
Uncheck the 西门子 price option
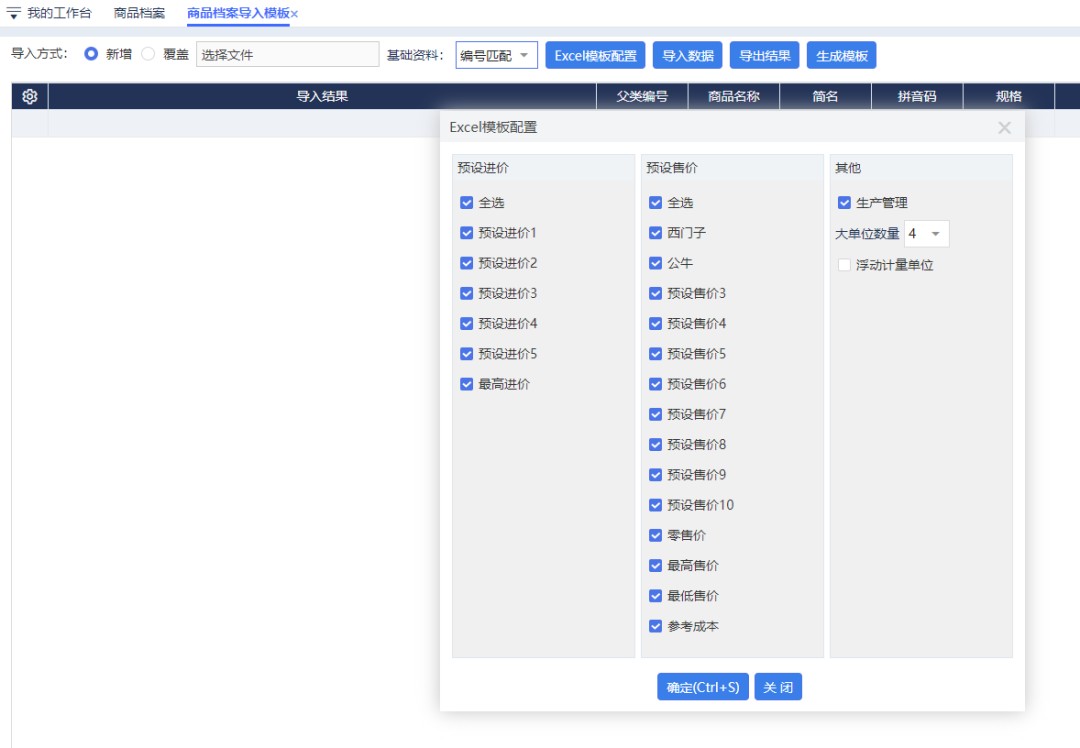pos(656,231)
